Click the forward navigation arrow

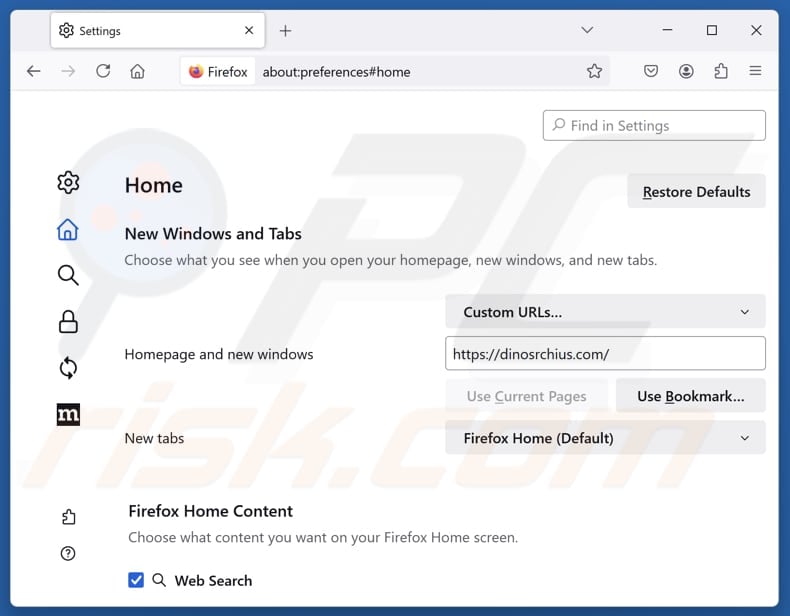tap(68, 72)
